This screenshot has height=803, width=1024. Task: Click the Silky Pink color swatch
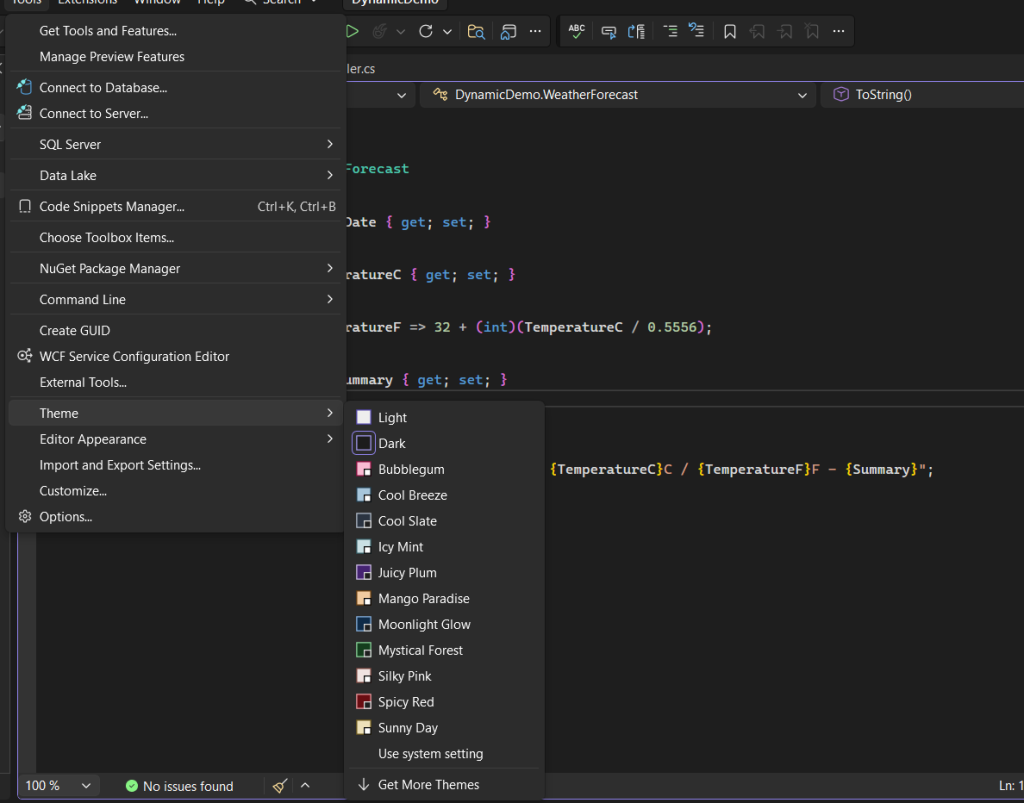[x=364, y=676]
